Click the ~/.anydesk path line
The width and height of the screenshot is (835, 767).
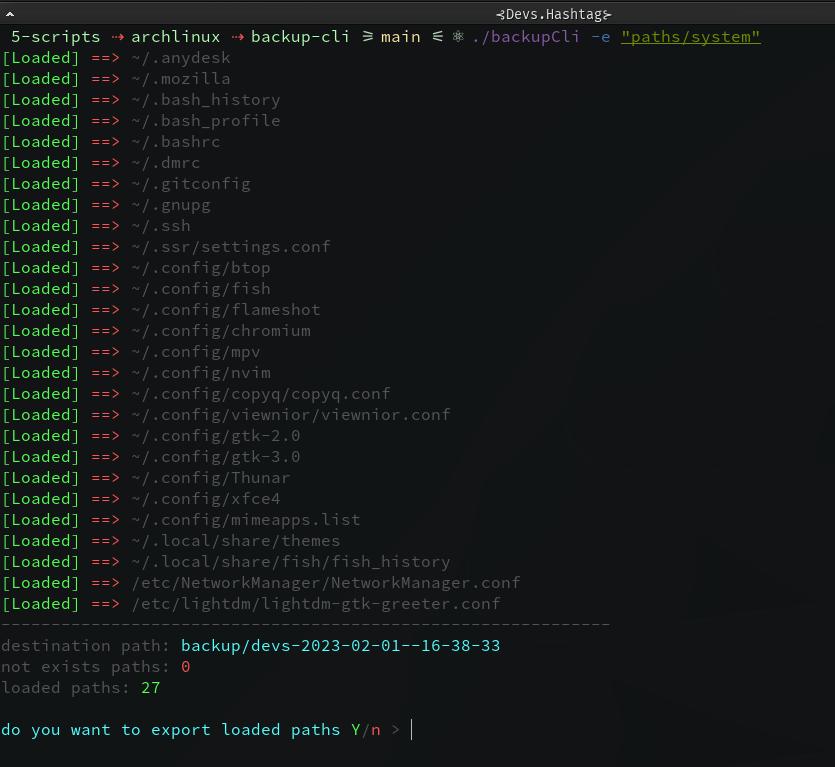coord(181,58)
